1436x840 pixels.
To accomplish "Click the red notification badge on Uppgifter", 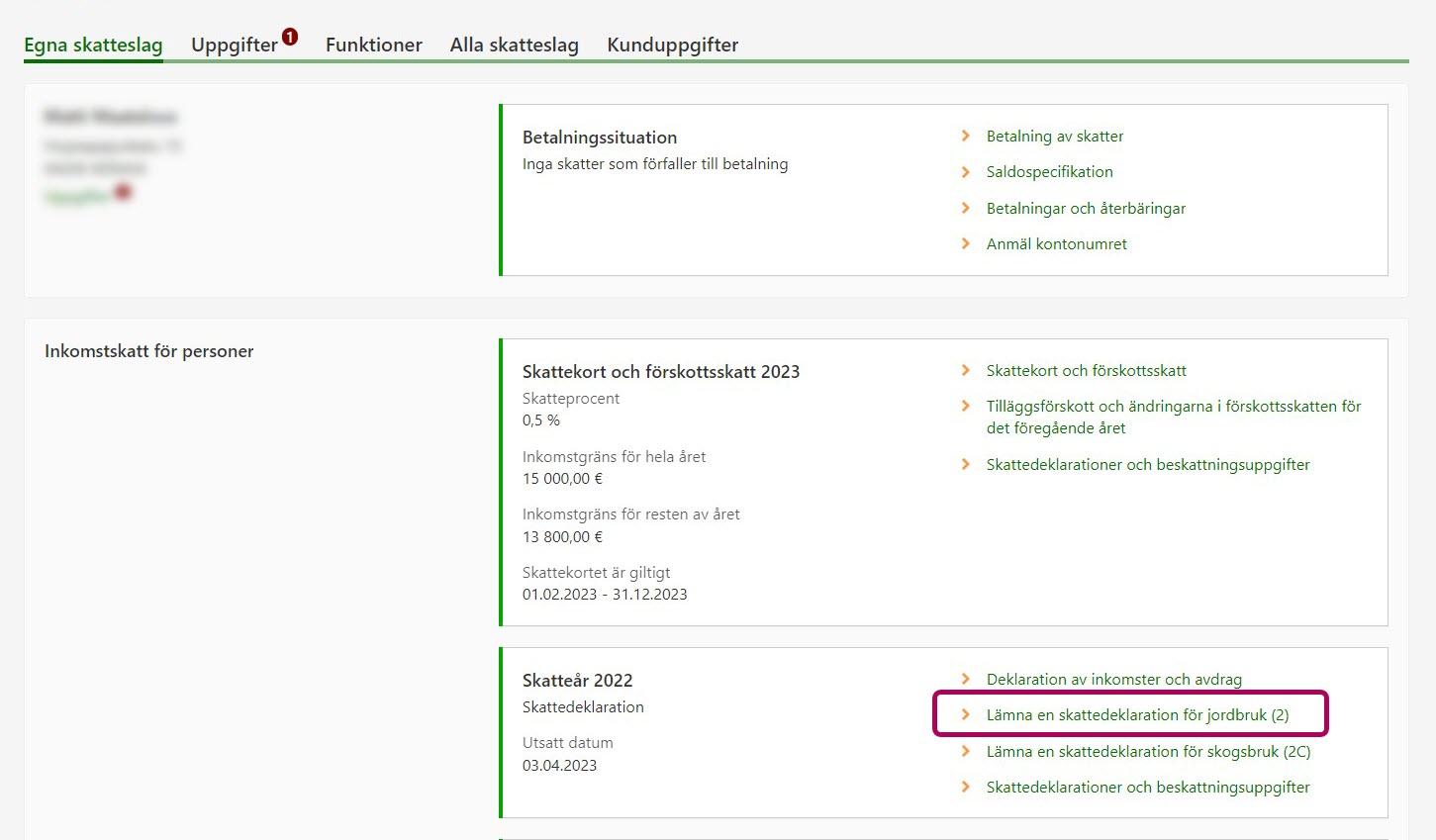I will click(290, 37).
